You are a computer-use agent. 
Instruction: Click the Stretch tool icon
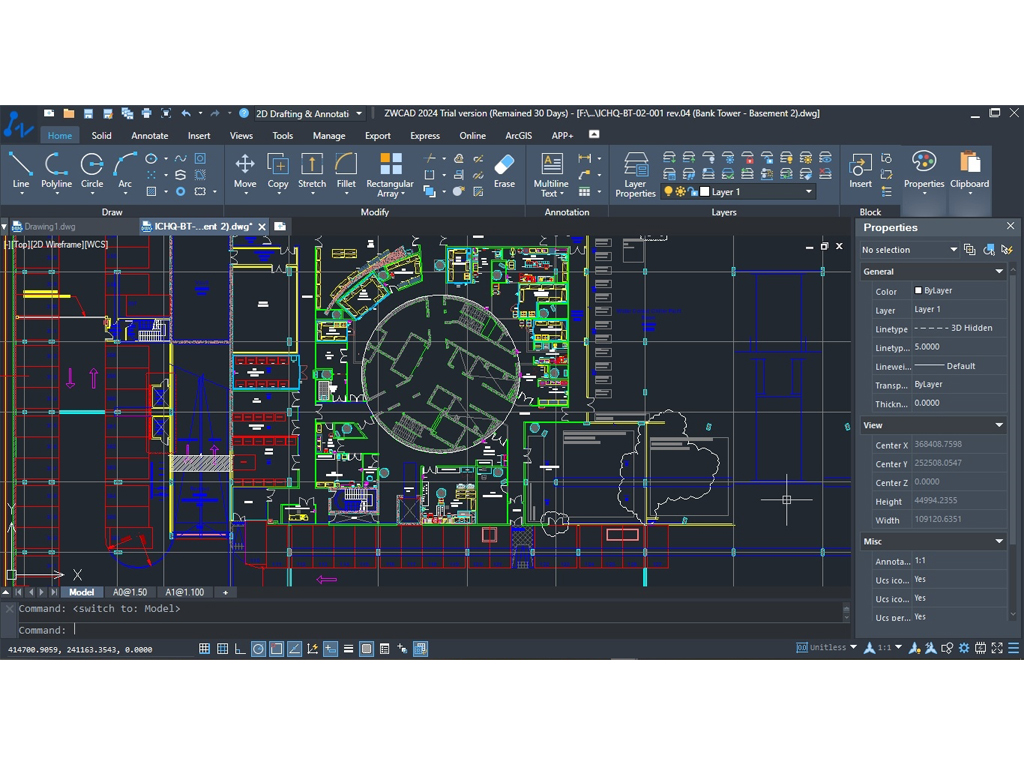[312, 169]
